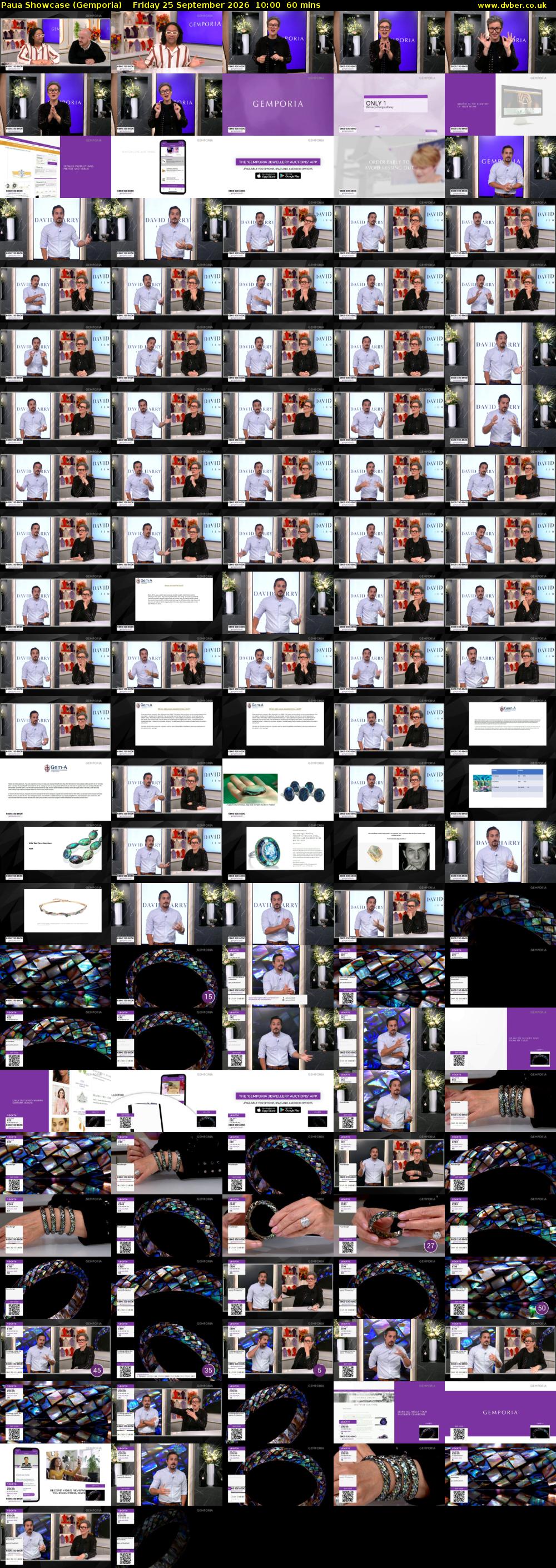
Task: Select the purple countdown circle showing 15
Action: [209, 996]
